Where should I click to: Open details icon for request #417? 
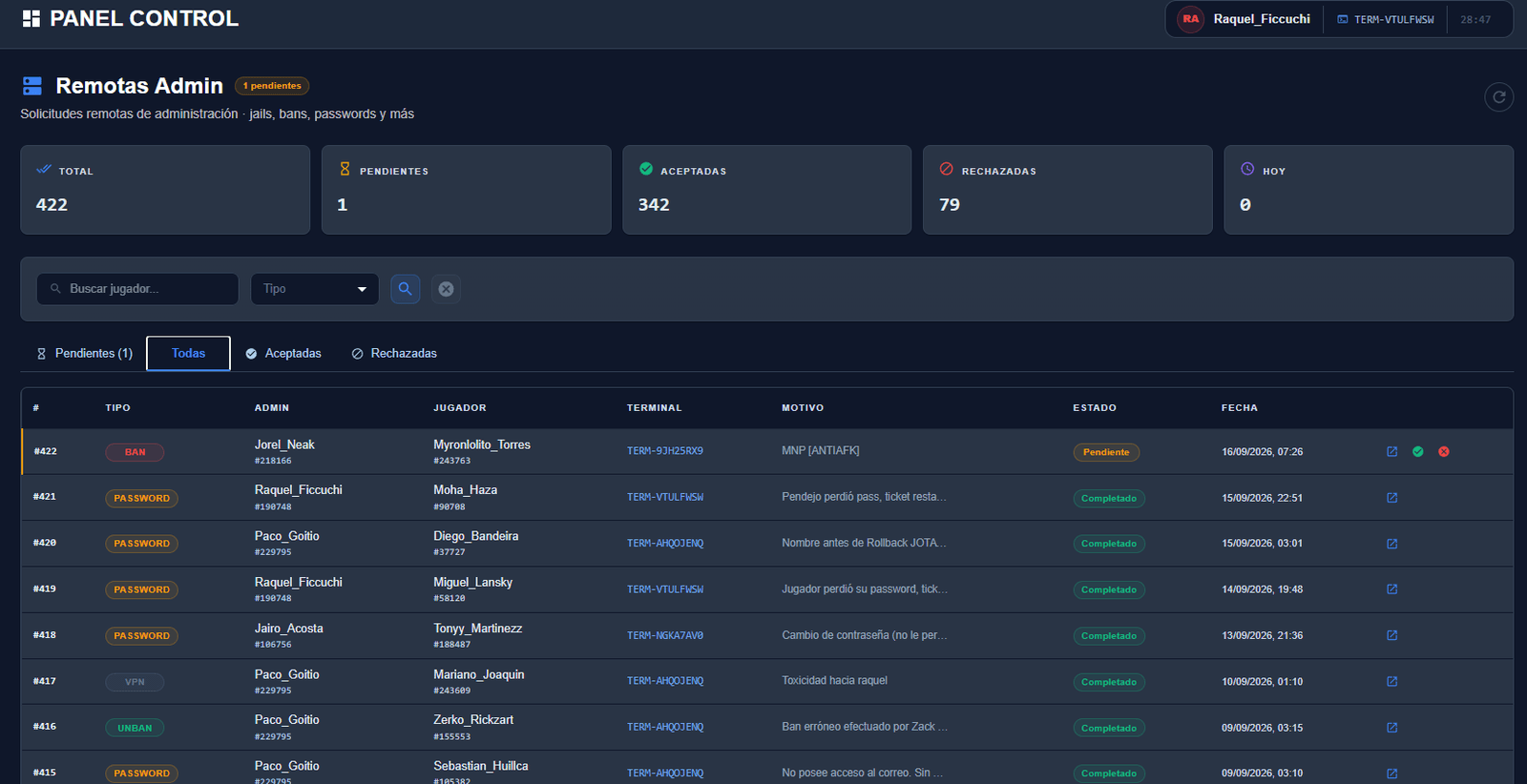click(x=1391, y=682)
